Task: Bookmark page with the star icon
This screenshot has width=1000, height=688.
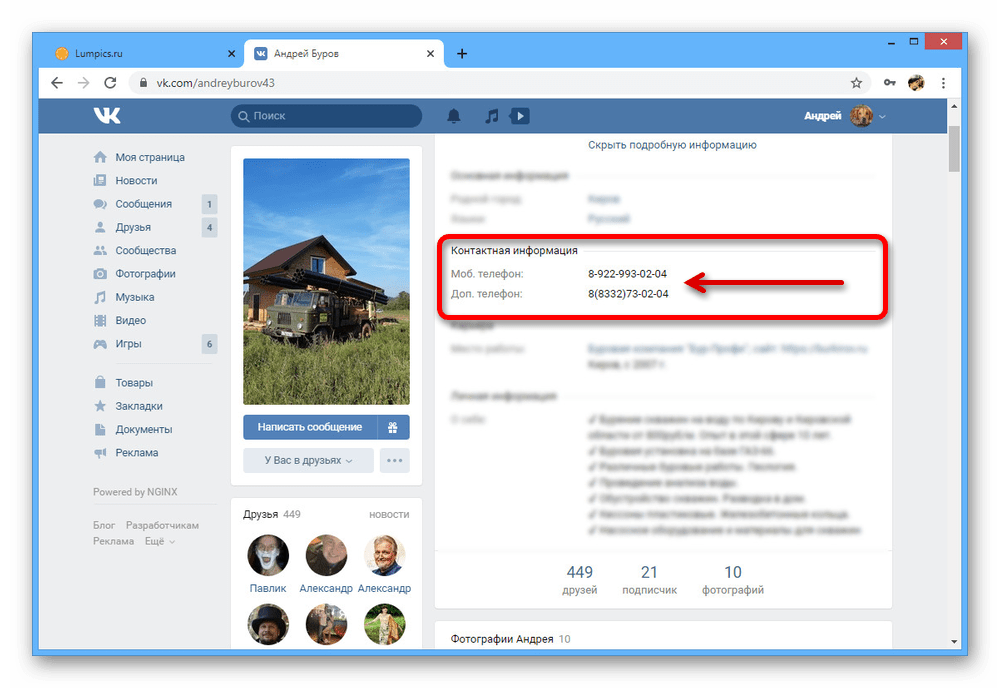Action: (857, 83)
